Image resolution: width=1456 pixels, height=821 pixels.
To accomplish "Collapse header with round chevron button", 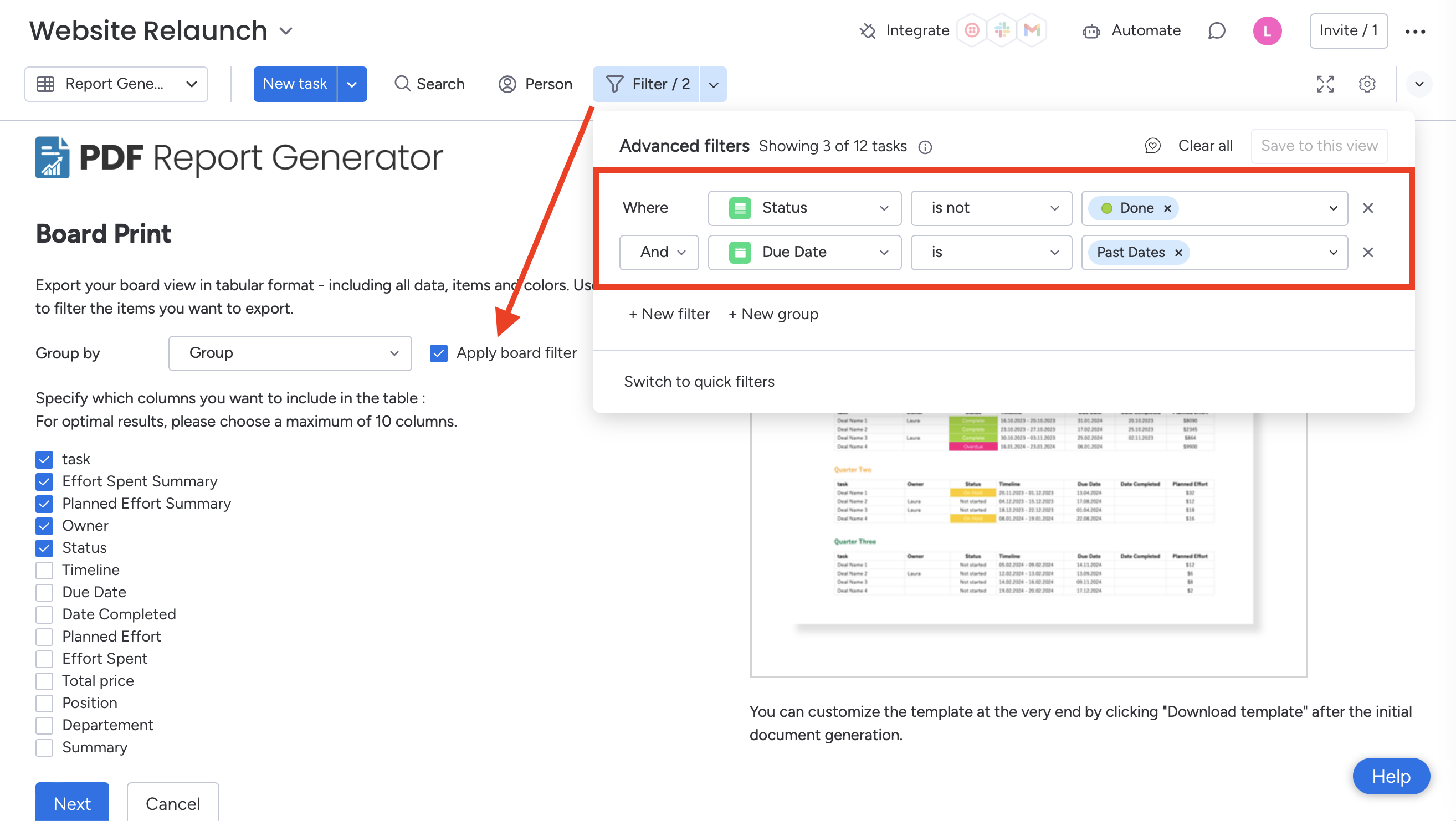I will click(x=1419, y=84).
